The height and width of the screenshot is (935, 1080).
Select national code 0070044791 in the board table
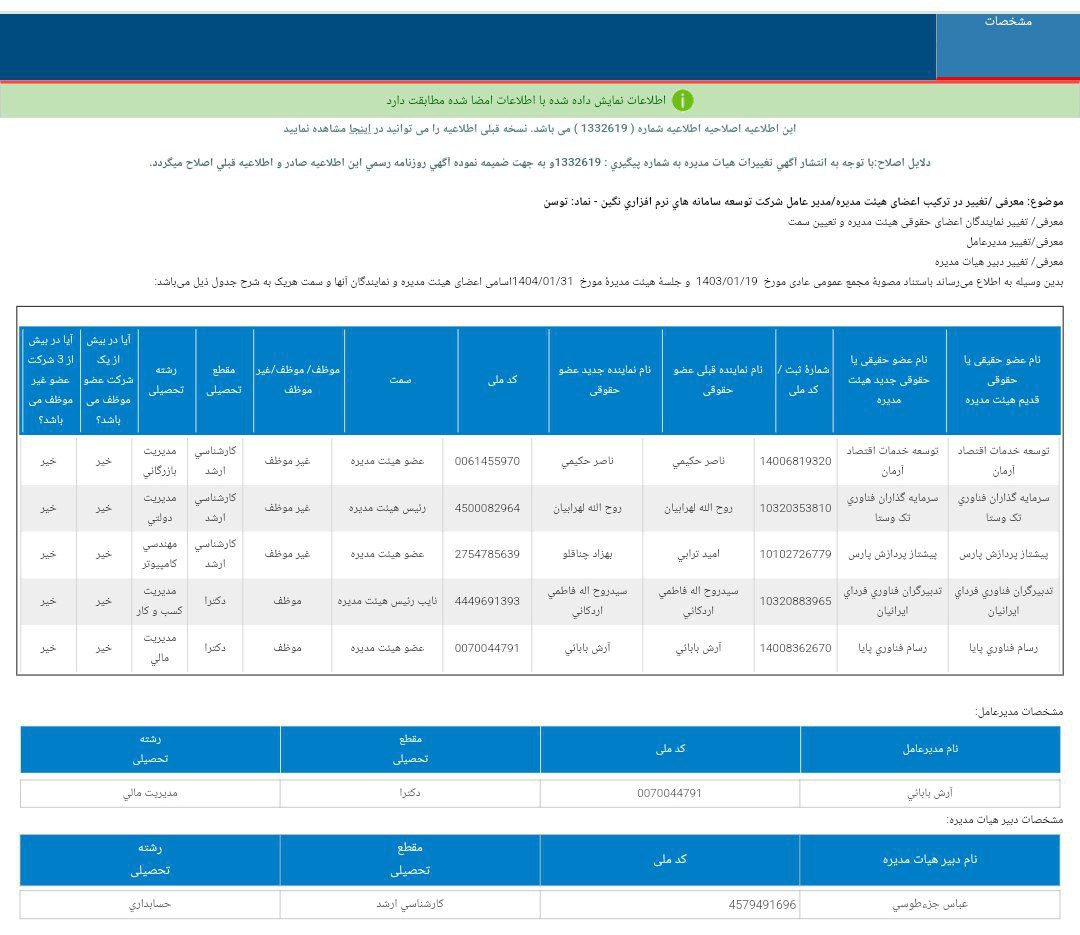tap(487, 648)
